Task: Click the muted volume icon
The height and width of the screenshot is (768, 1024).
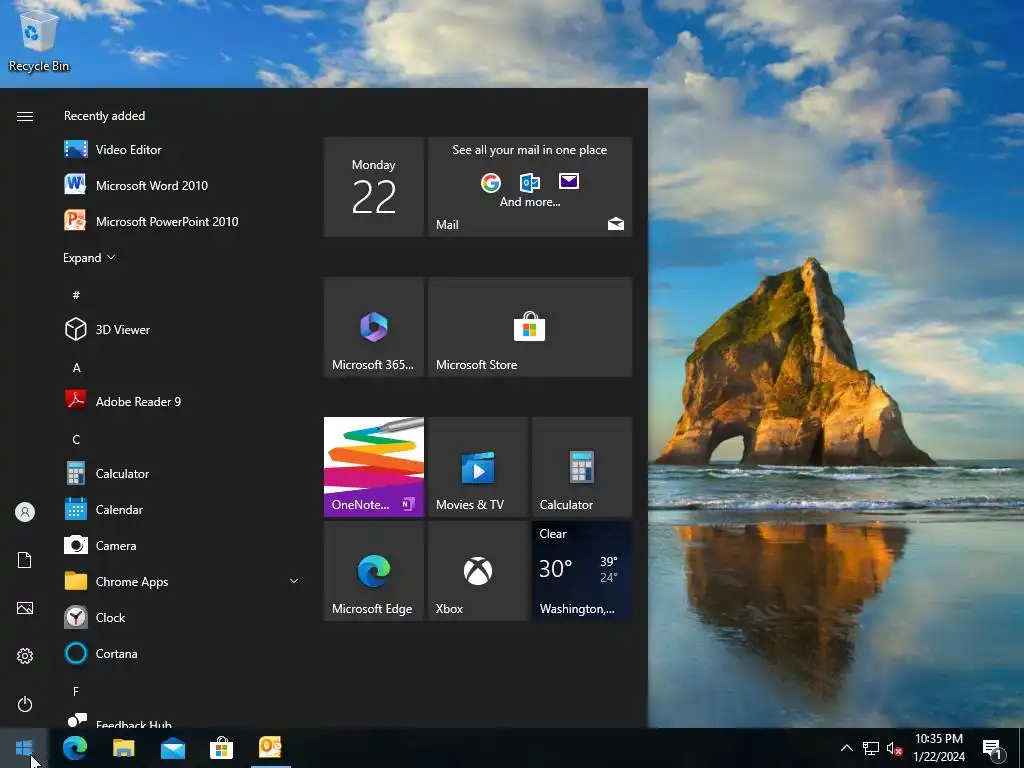Action: coord(895,748)
